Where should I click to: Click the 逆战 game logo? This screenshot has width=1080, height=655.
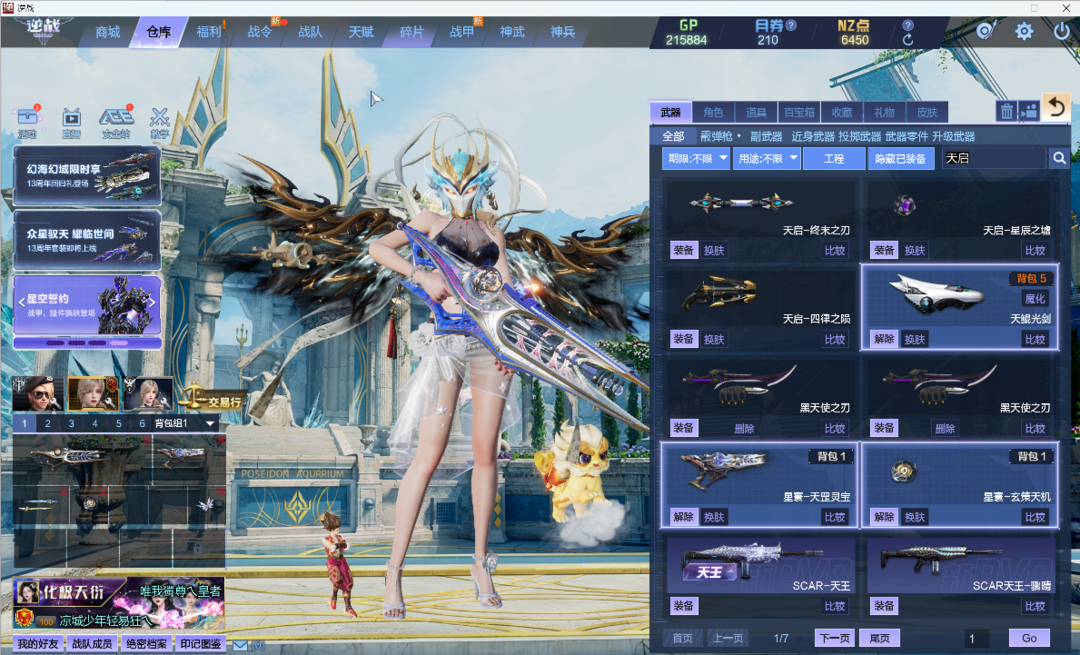43,30
